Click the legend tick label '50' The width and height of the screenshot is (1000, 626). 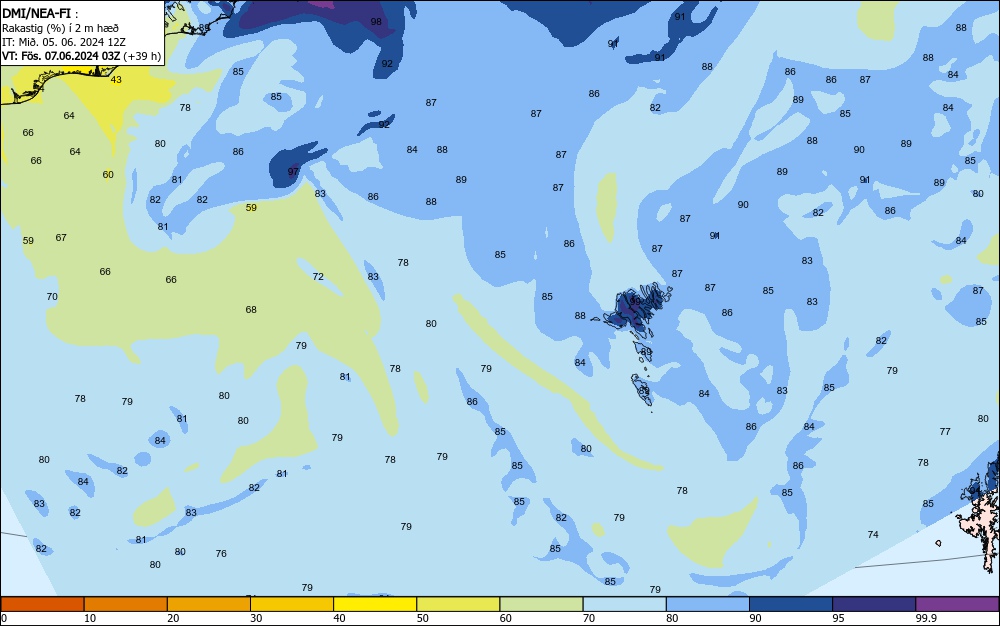click(422, 618)
